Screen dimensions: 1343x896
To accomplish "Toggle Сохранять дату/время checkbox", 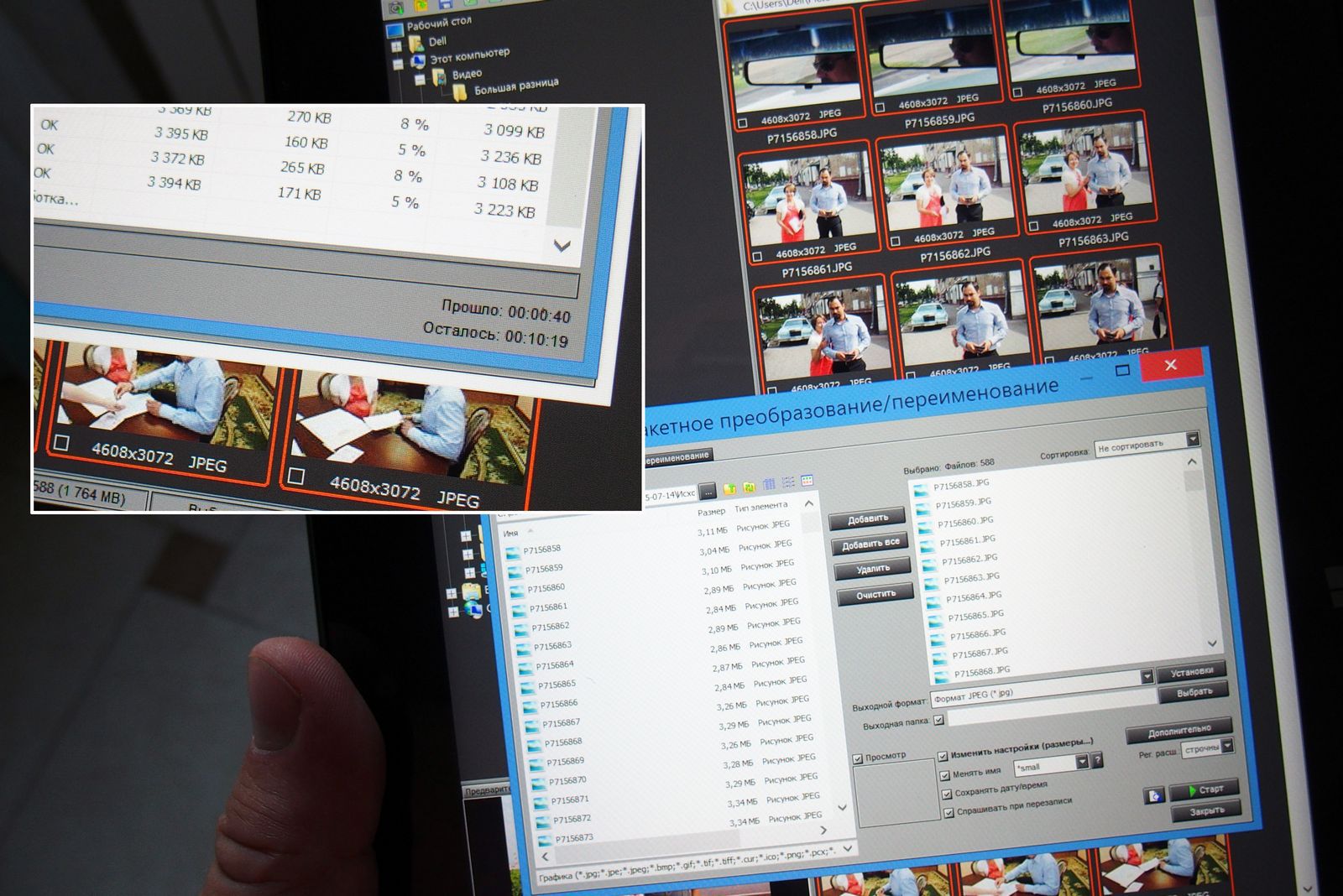I will point(947,794).
